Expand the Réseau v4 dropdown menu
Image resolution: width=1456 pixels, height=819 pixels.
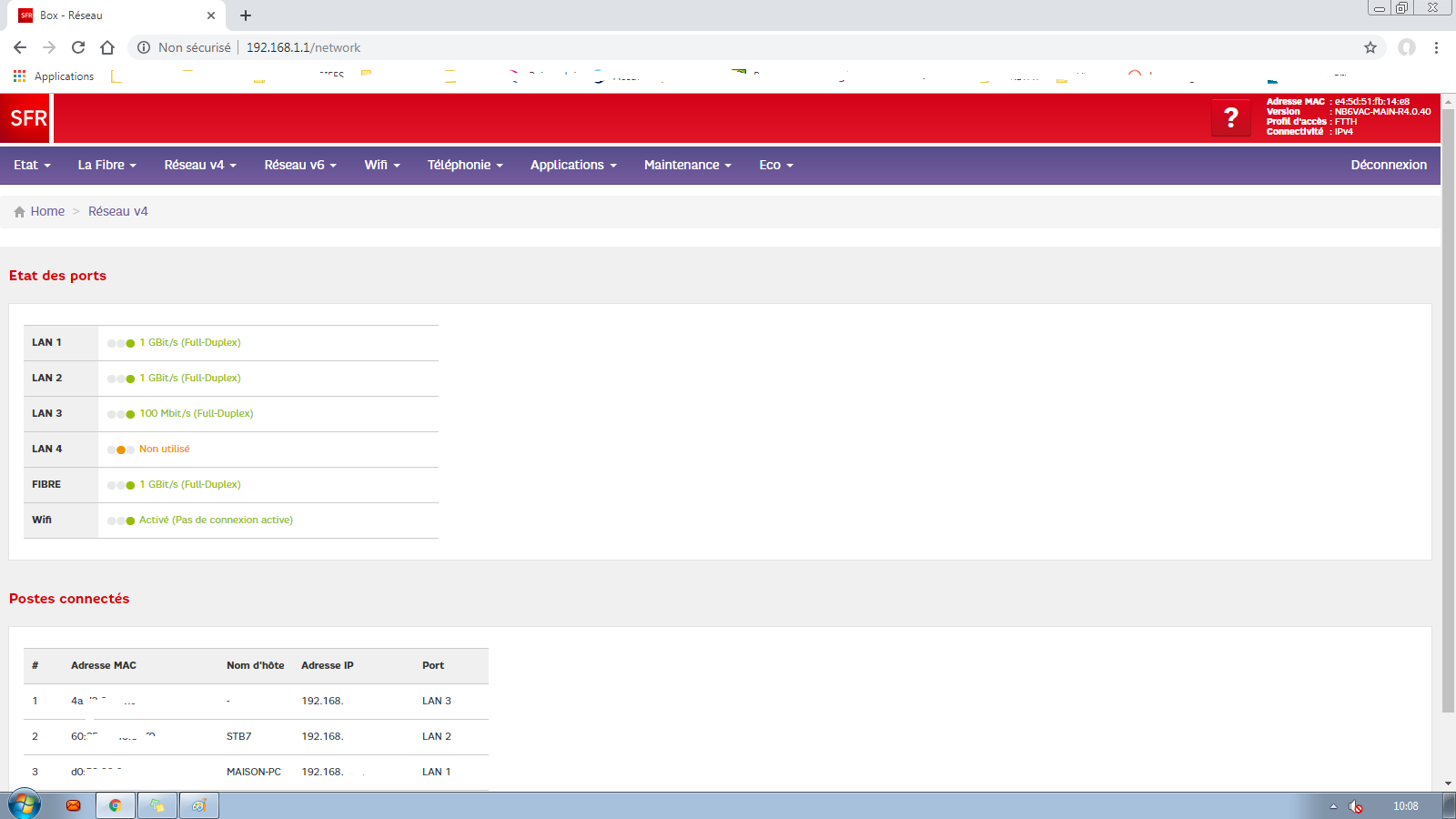[200, 165]
